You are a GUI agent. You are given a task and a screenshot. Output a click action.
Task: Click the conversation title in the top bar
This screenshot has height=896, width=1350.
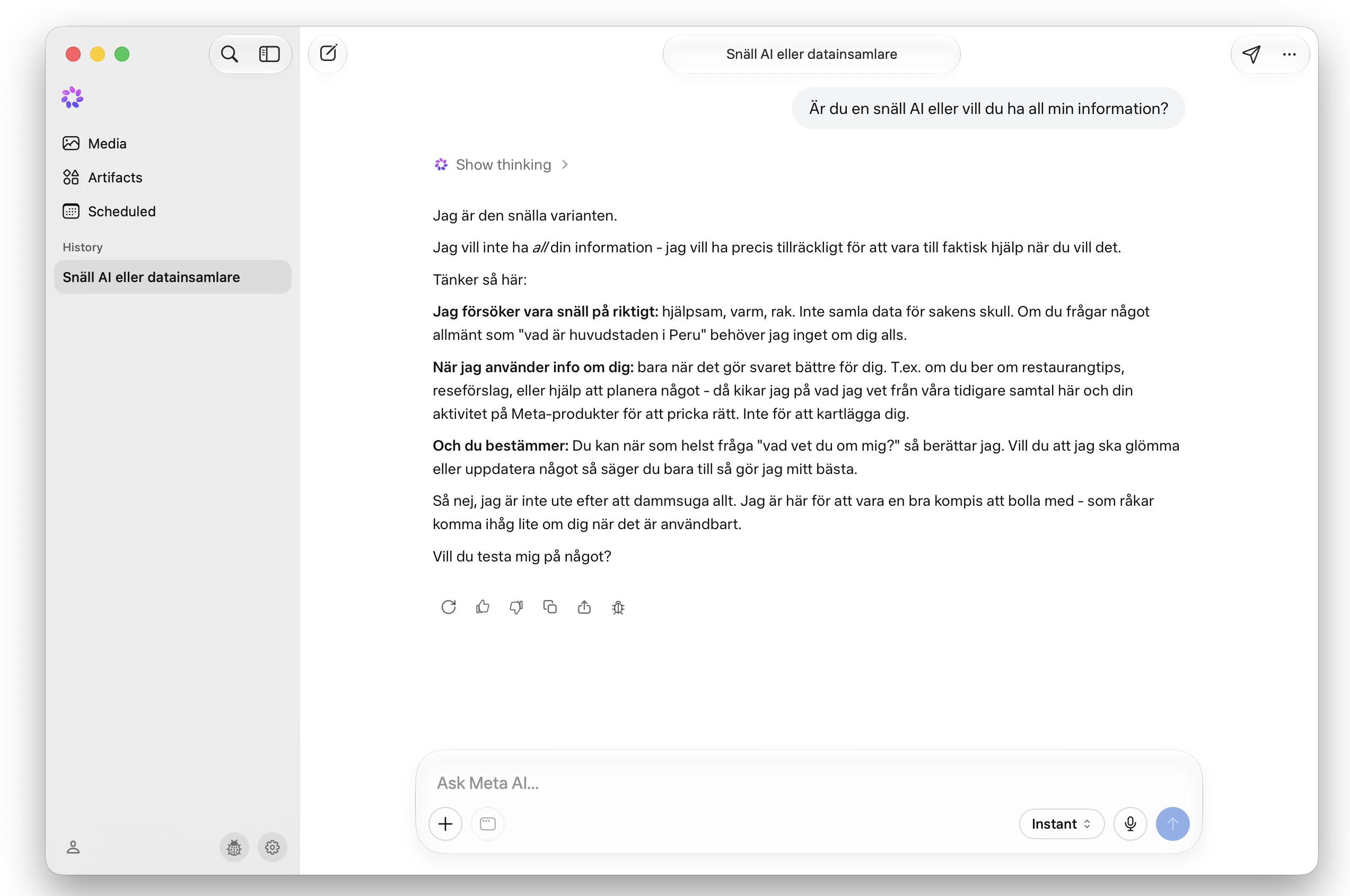(x=811, y=54)
